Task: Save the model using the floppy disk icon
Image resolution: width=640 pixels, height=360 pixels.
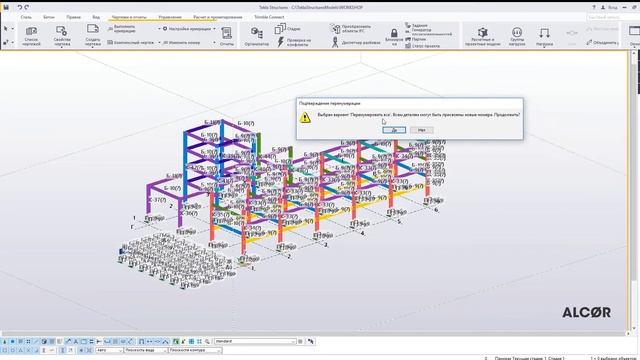Action: pos(6,7)
